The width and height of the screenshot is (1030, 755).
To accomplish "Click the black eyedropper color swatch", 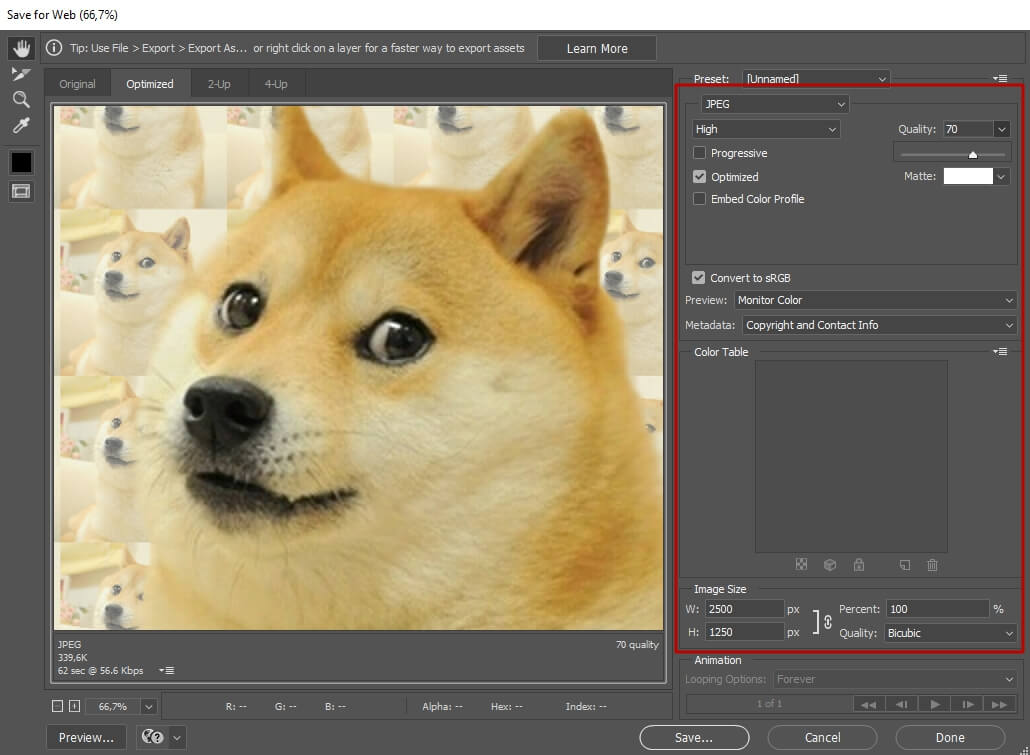I will click(21, 162).
